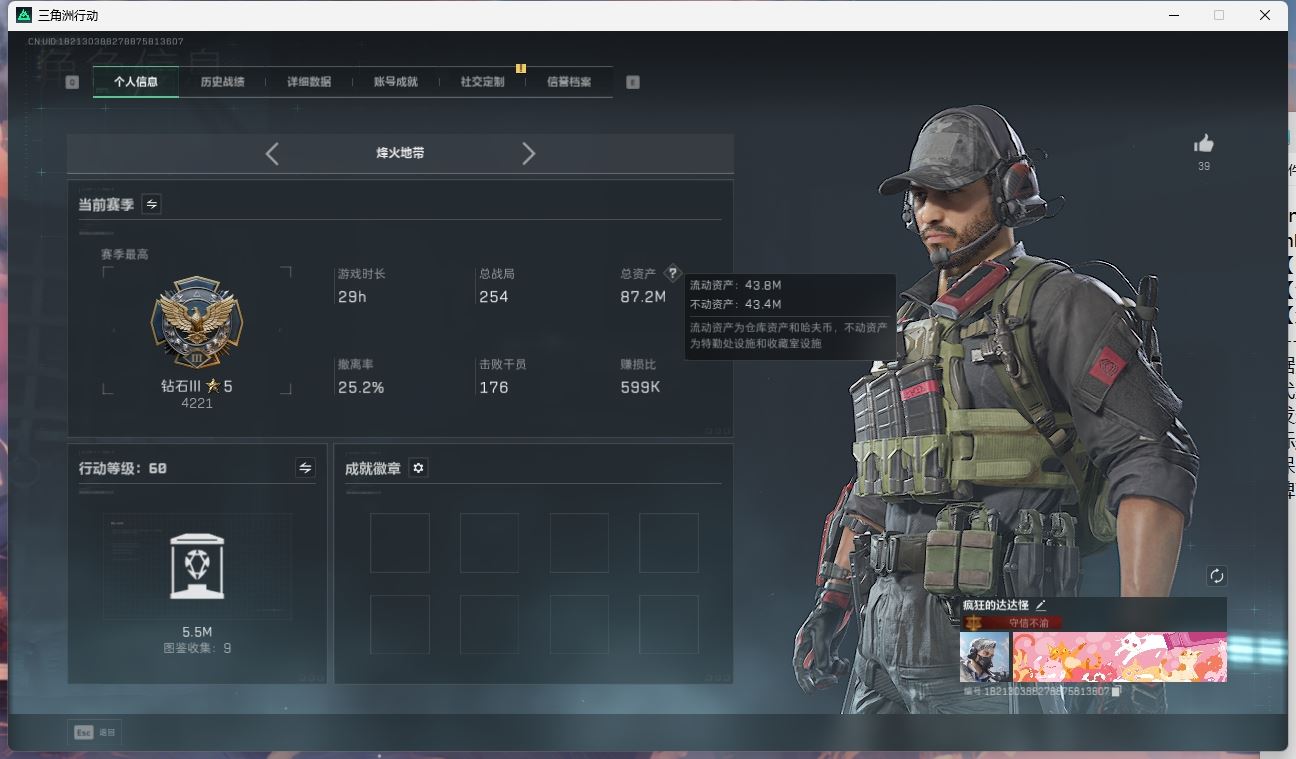Select the first empty achievement badge slot
Screen dimensions: 1296x759
click(399, 543)
